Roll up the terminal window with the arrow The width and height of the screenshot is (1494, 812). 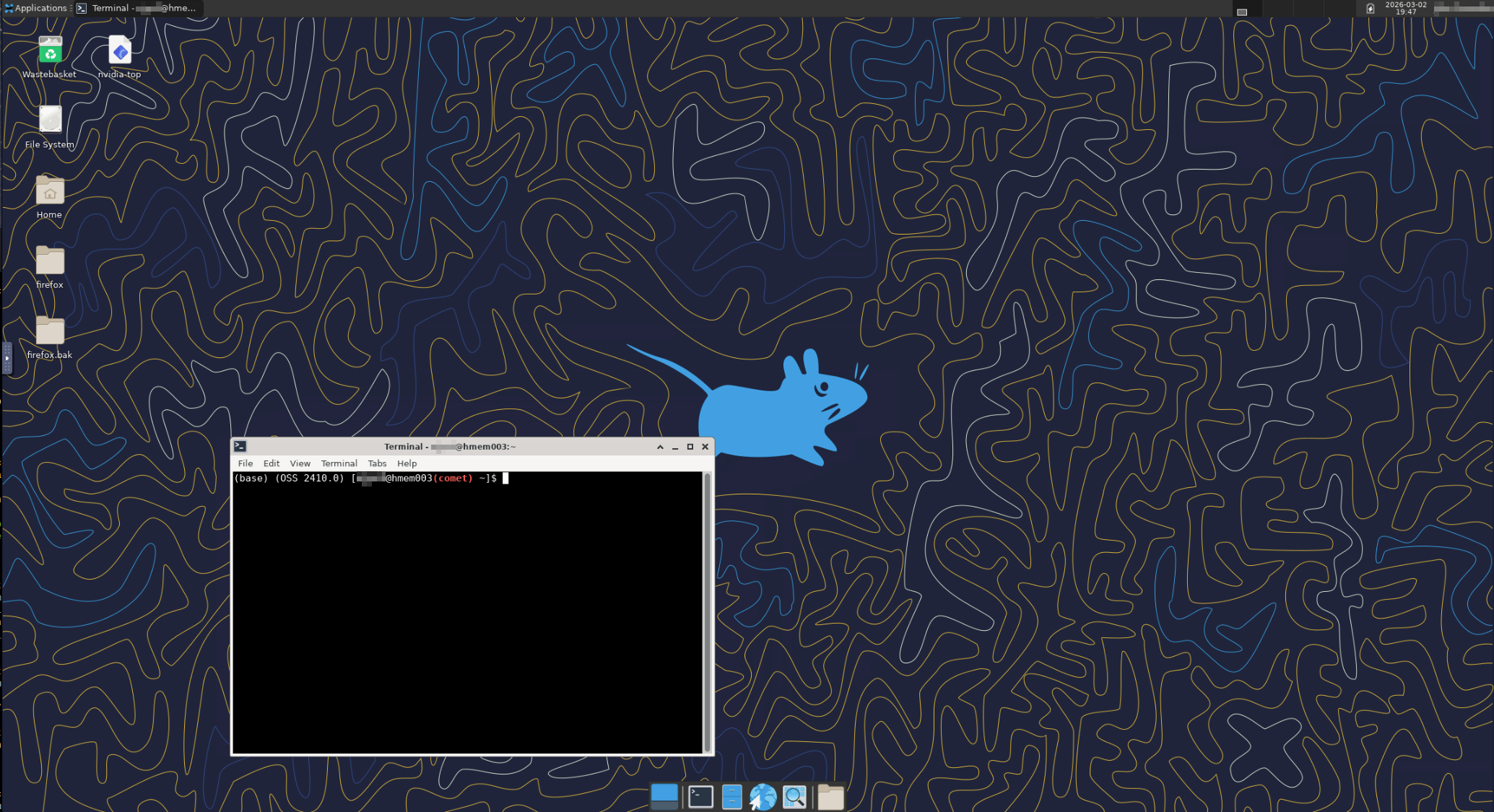tap(660, 447)
